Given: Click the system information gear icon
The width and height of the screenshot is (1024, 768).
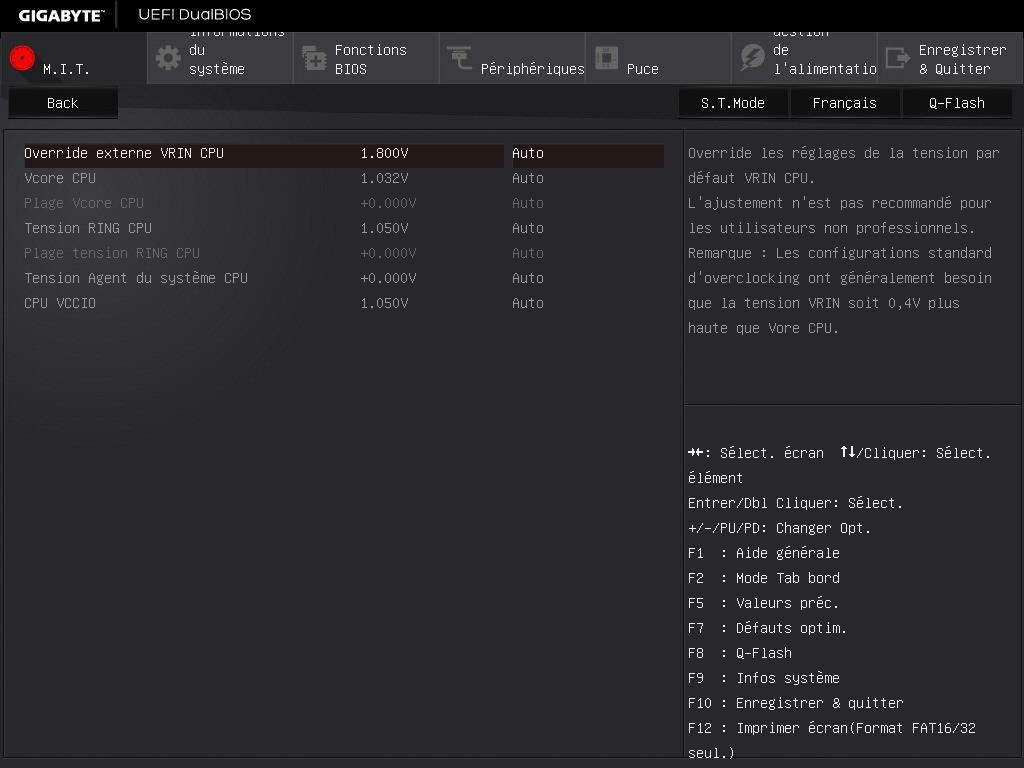Looking at the screenshot, I should 168,58.
